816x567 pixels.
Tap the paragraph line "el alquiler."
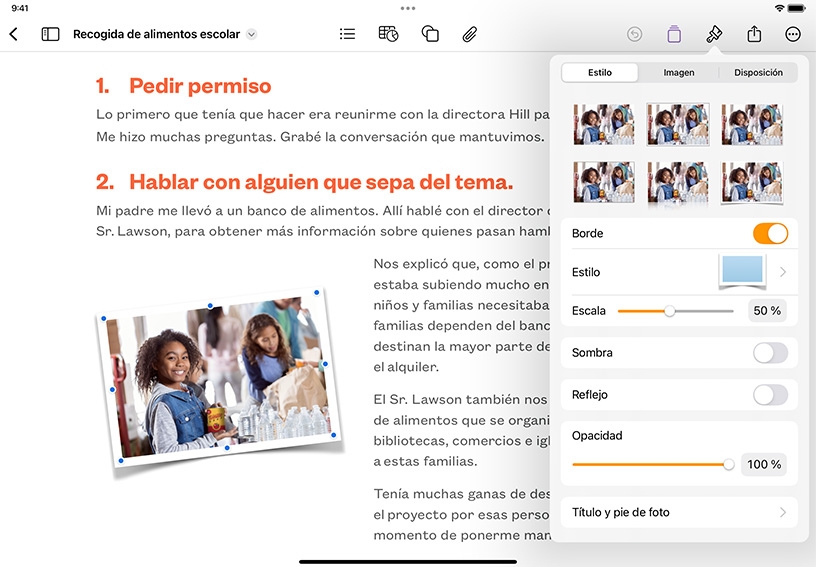click(x=406, y=367)
